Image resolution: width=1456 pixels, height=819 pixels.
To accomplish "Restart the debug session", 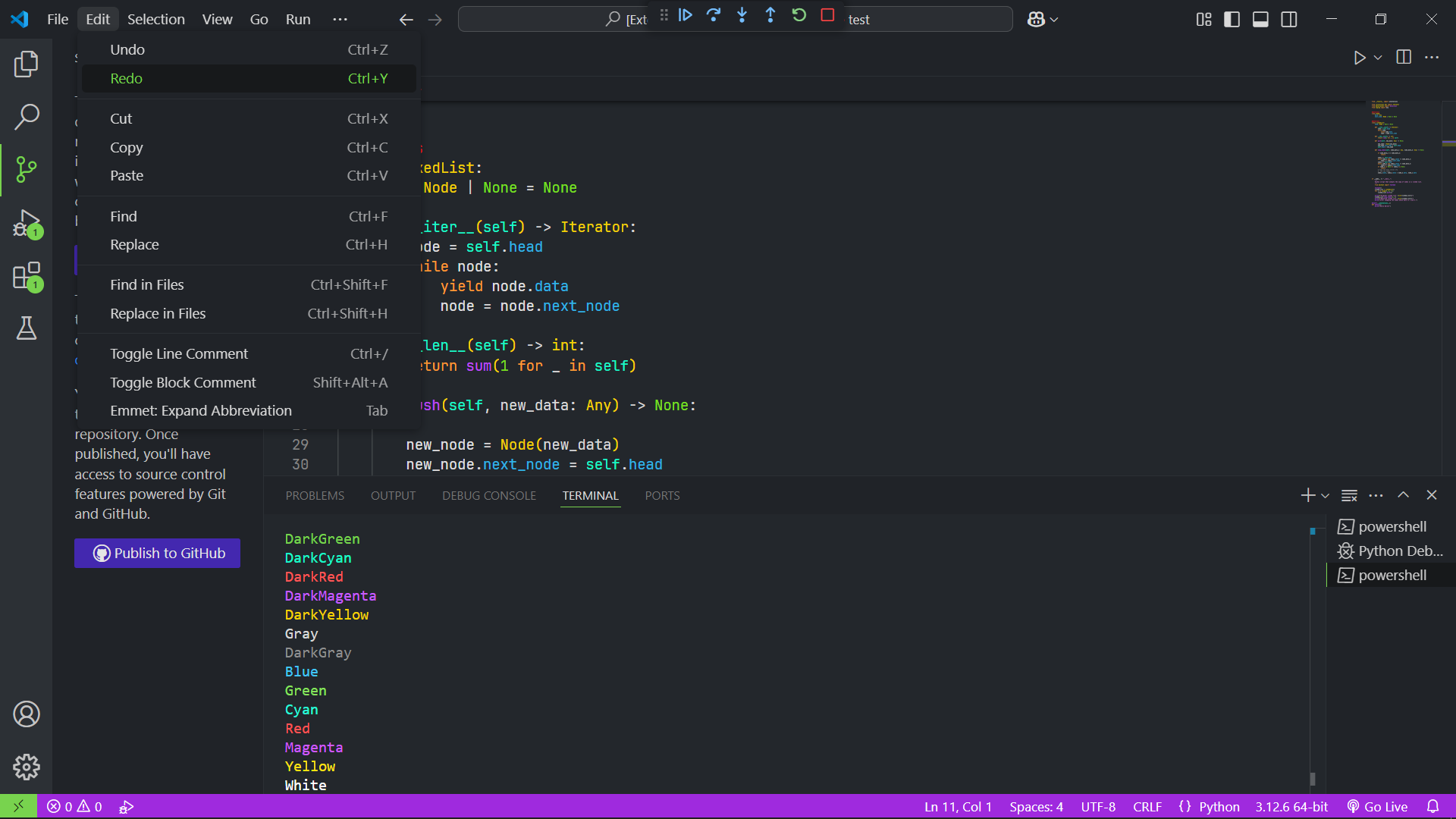I will coord(799,15).
